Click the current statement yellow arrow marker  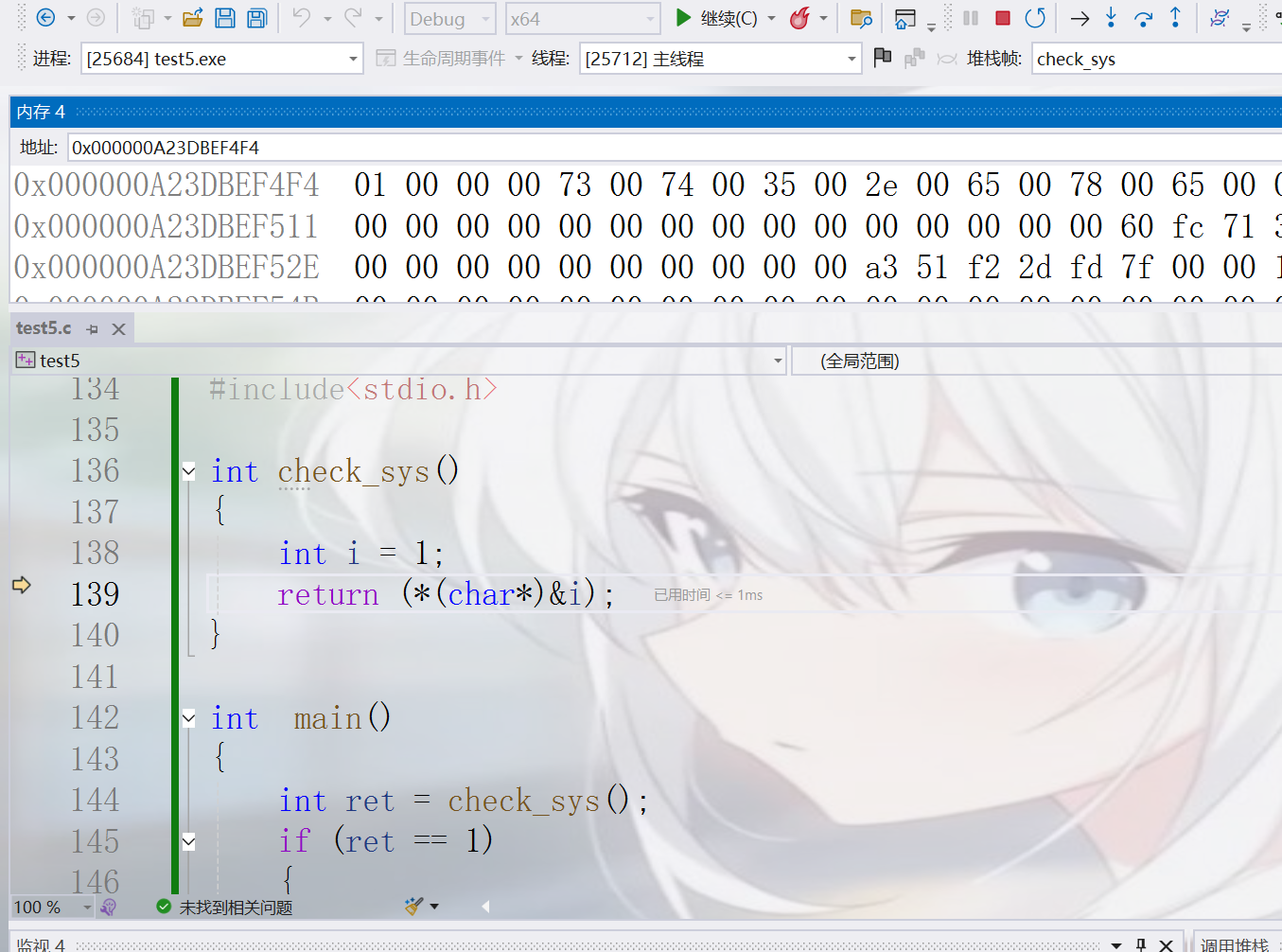coord(22,585)
